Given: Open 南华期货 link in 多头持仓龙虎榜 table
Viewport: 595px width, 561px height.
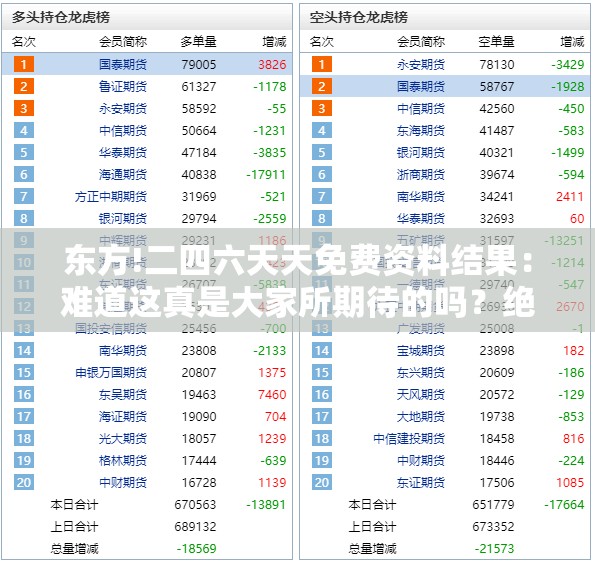Looking at the screenshot, I should coord(123,350).
